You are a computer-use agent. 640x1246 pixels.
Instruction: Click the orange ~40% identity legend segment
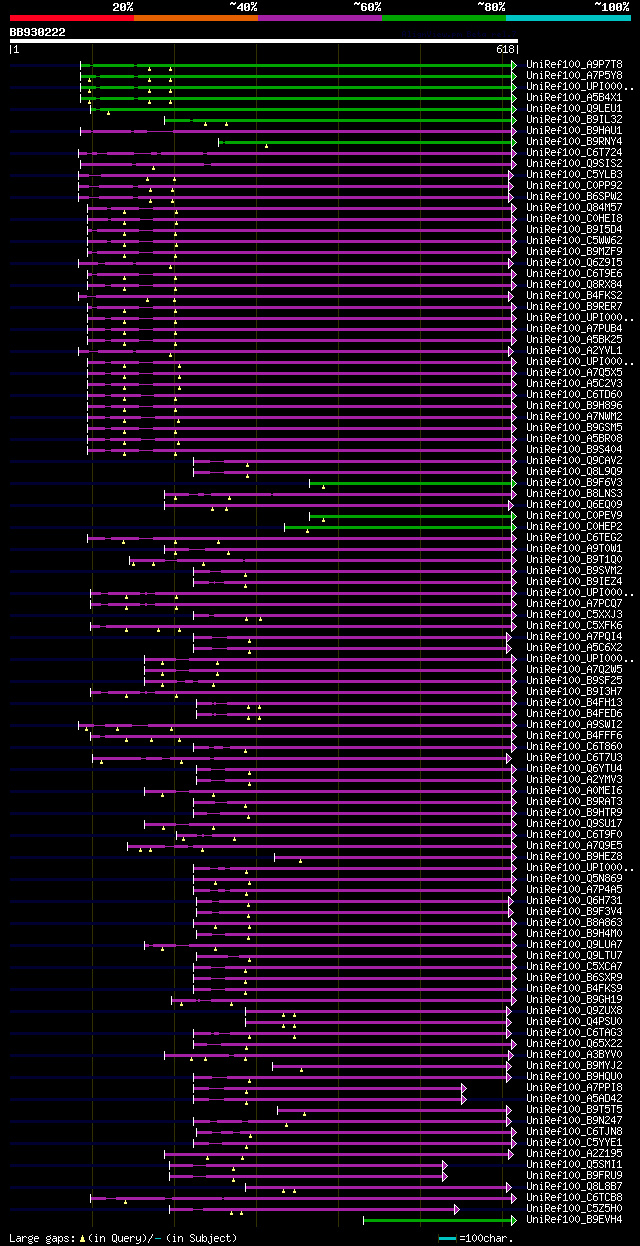[196, 18]
